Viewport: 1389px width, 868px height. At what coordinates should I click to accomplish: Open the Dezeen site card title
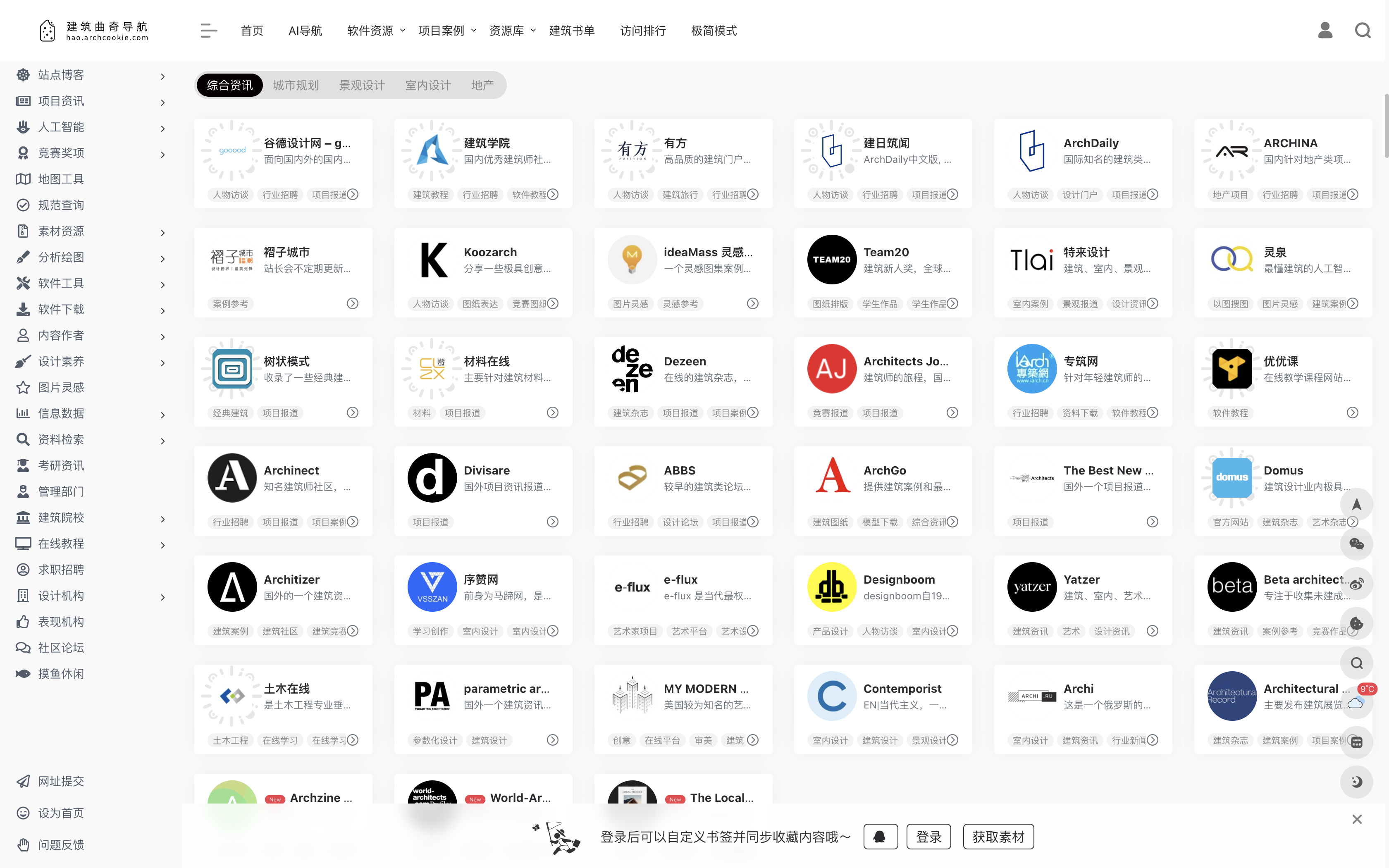(x=685, y=361)
